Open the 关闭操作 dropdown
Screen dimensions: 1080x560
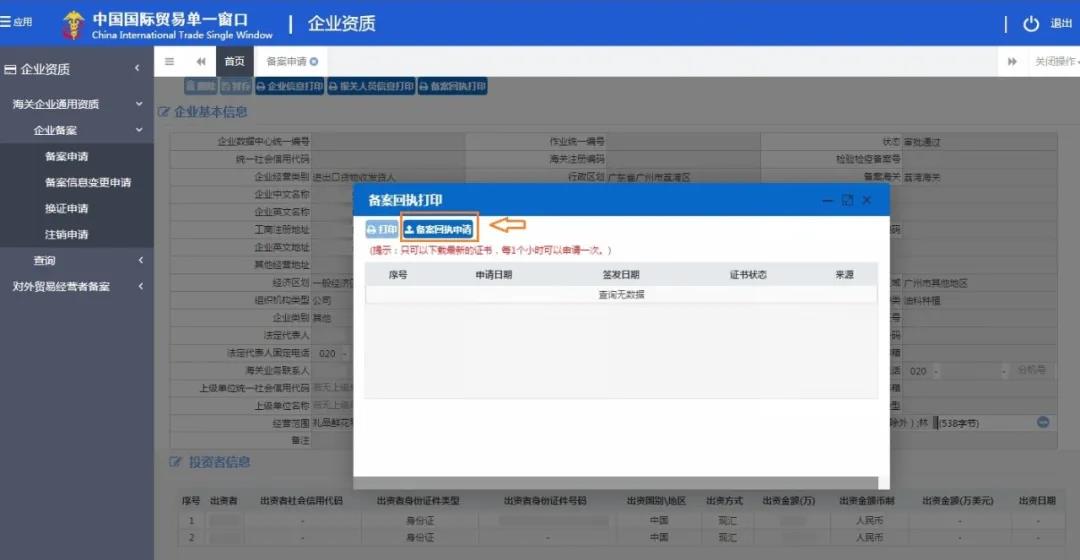tap(1055, 62)
